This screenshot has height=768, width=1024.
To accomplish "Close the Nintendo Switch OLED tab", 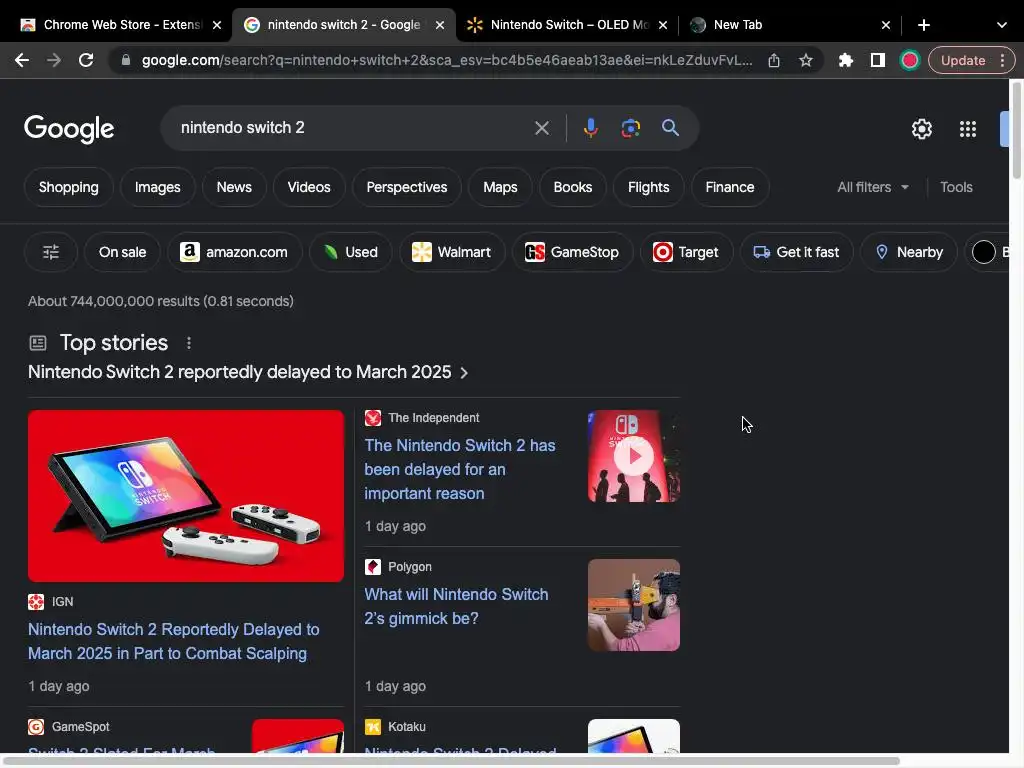I will click(x=663, y=25).
